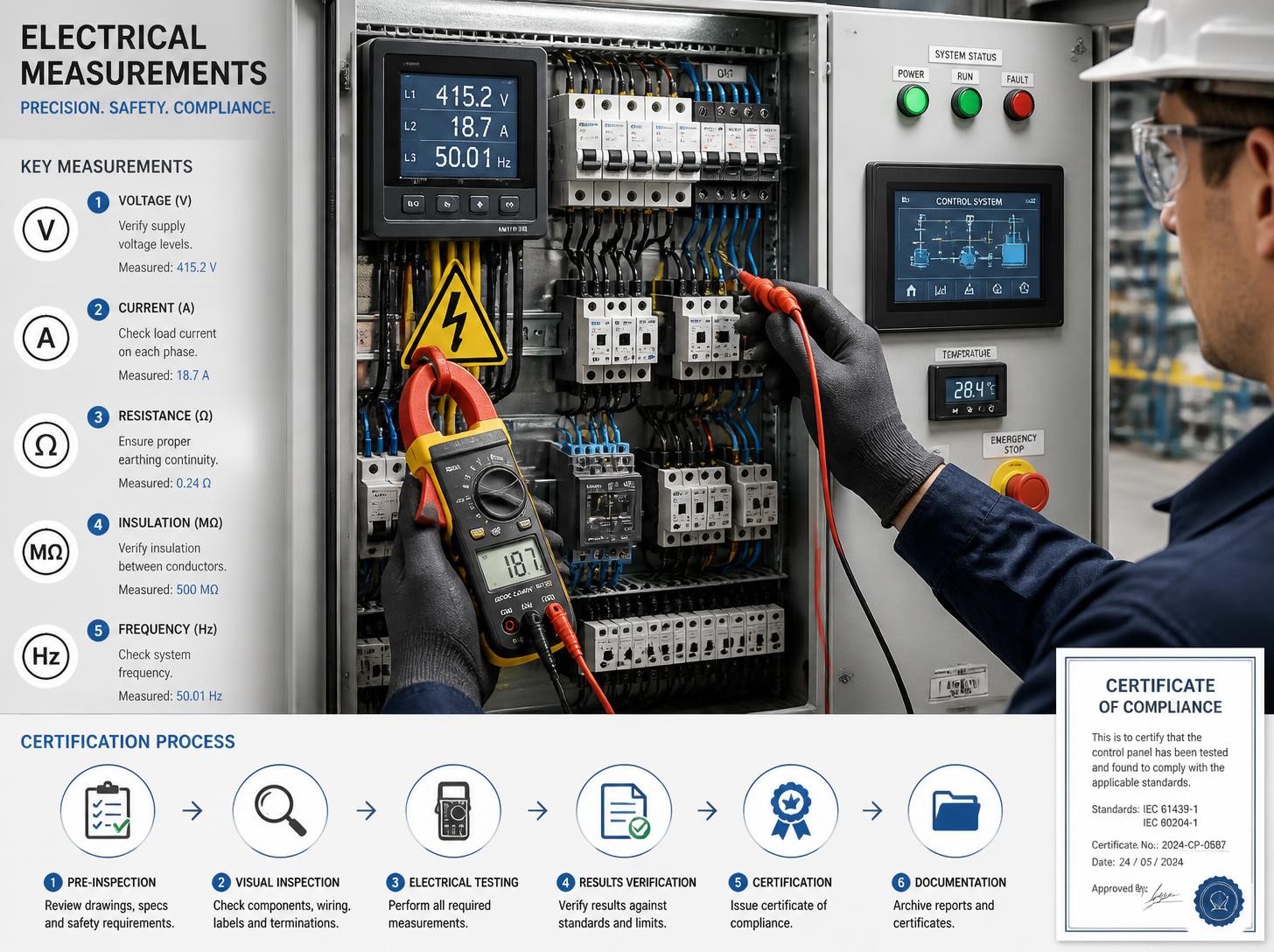Image resolution: width=1274 pixels, height=952 pixels.
Task: Turn the clamp meter rotary dial
Action: click(x=500, y=492)
